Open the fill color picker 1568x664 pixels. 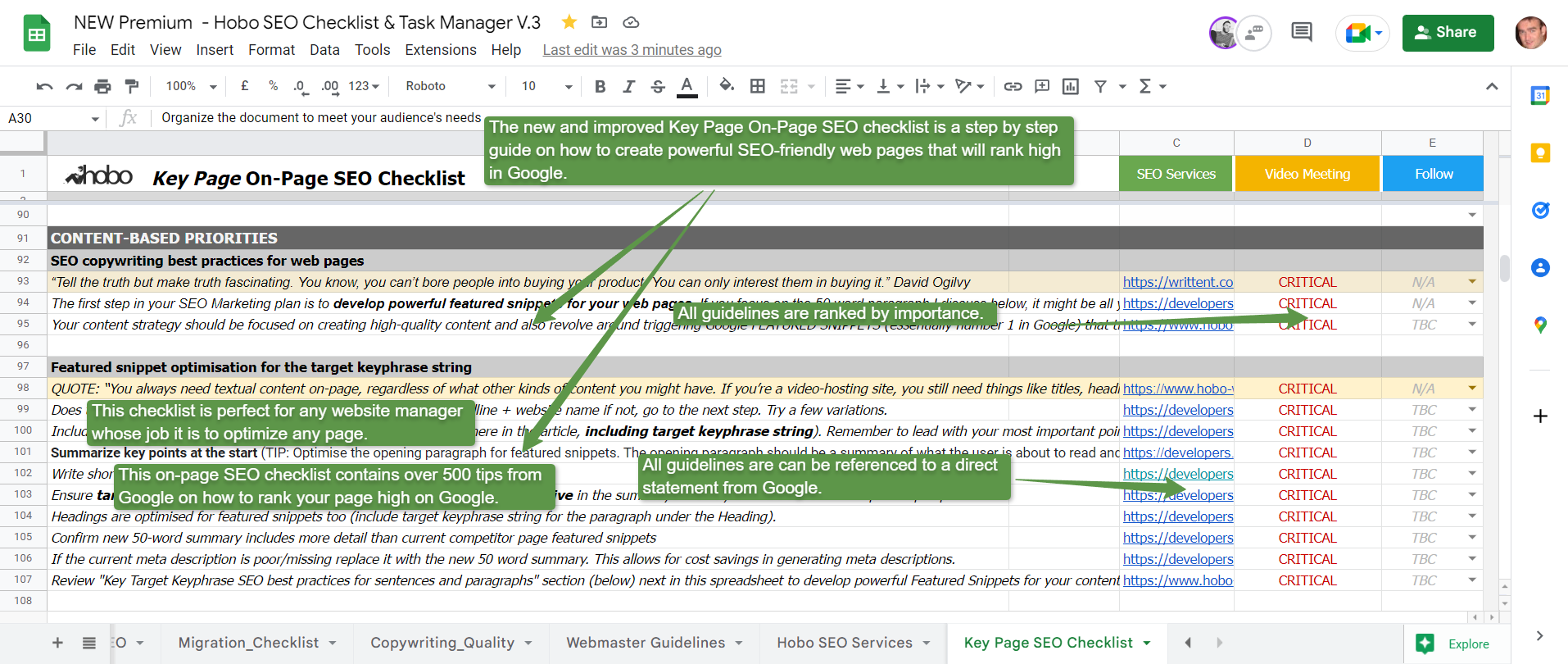pyautogui.click(x=727, y=86)
